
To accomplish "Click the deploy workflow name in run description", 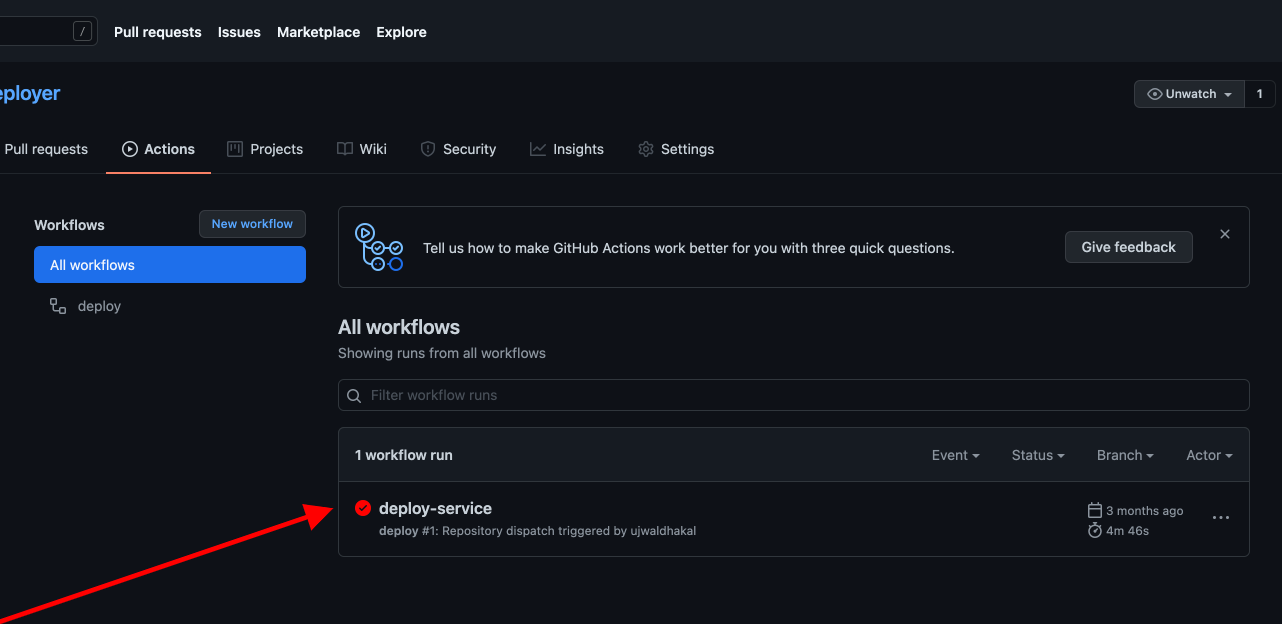I will coord(397,531).
